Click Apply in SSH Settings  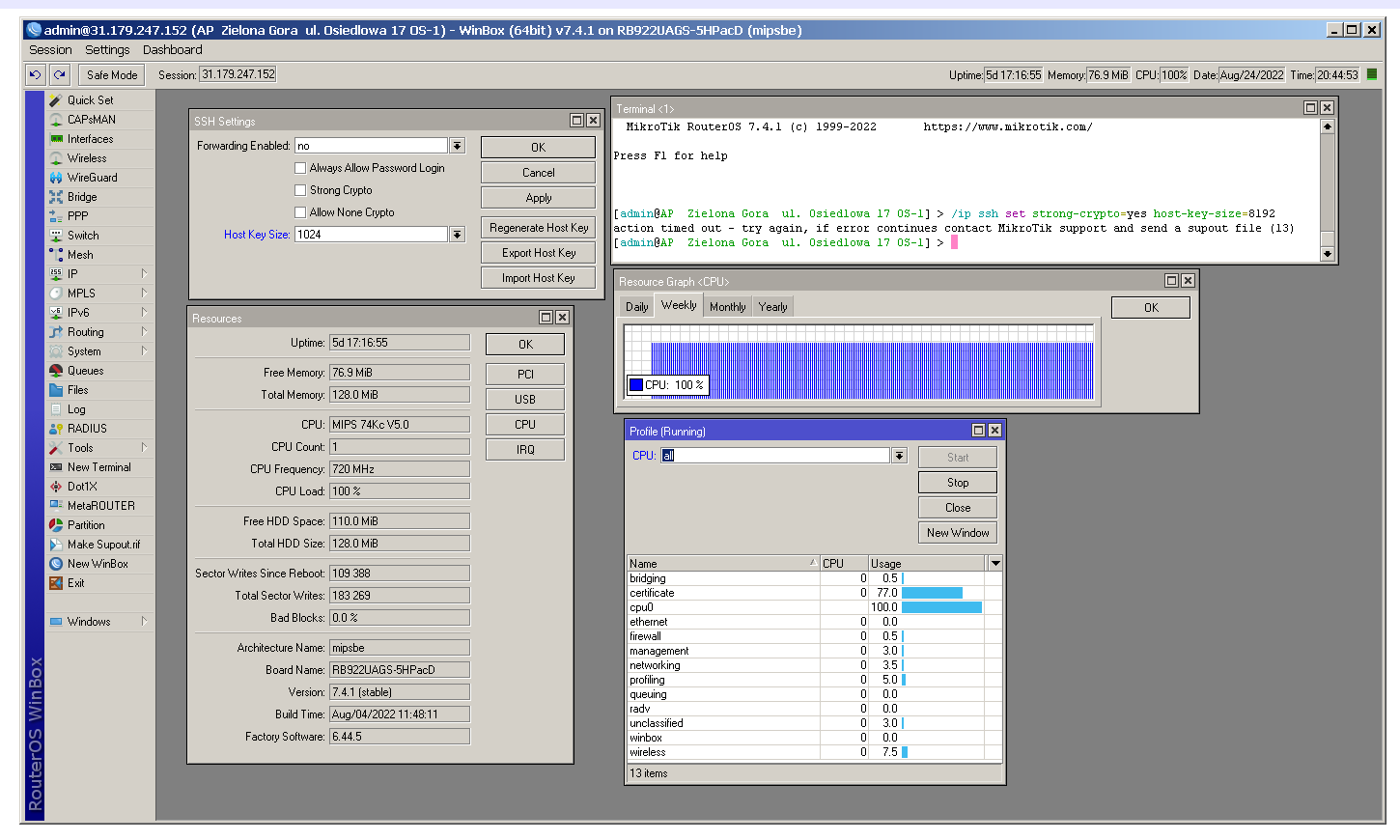(538, 198)
